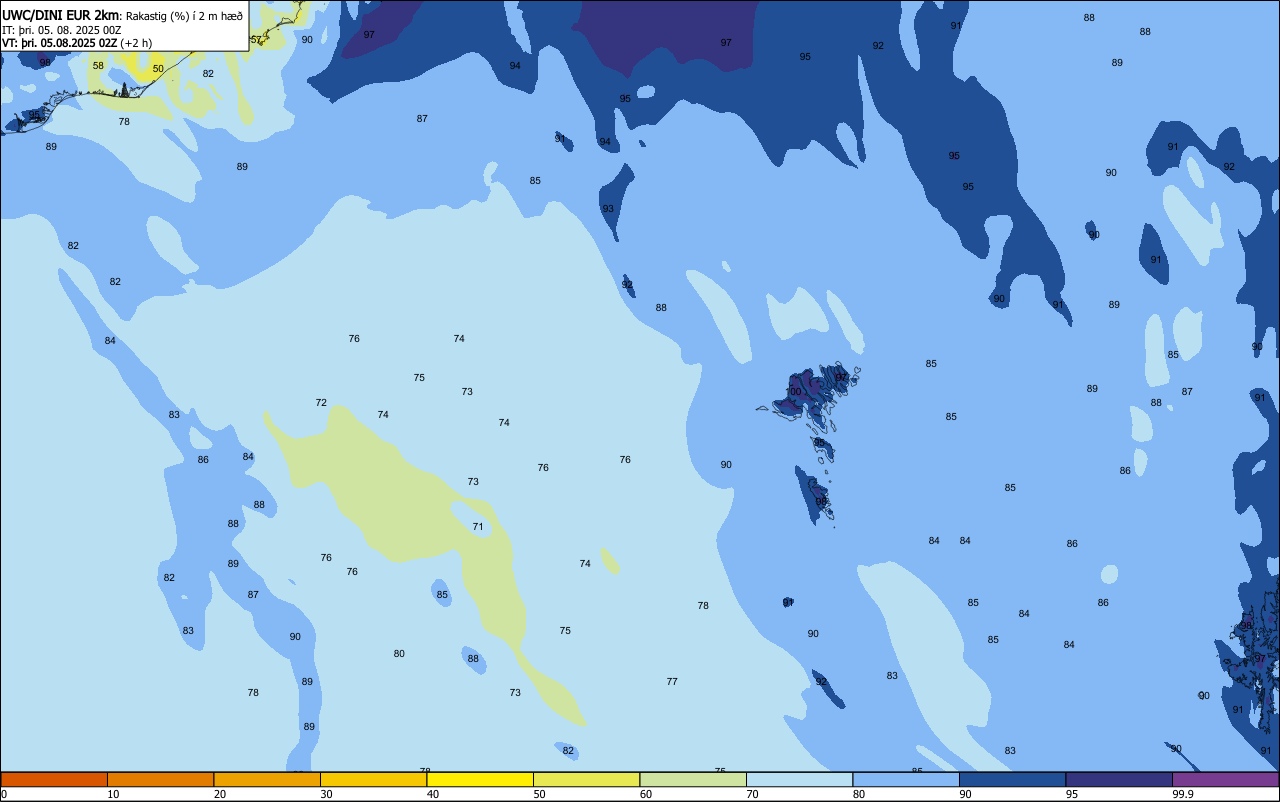This screenshot has width=1280, height=802.
Task: Select the 10–20 orange legend color segment
Action: coord(160,779)
